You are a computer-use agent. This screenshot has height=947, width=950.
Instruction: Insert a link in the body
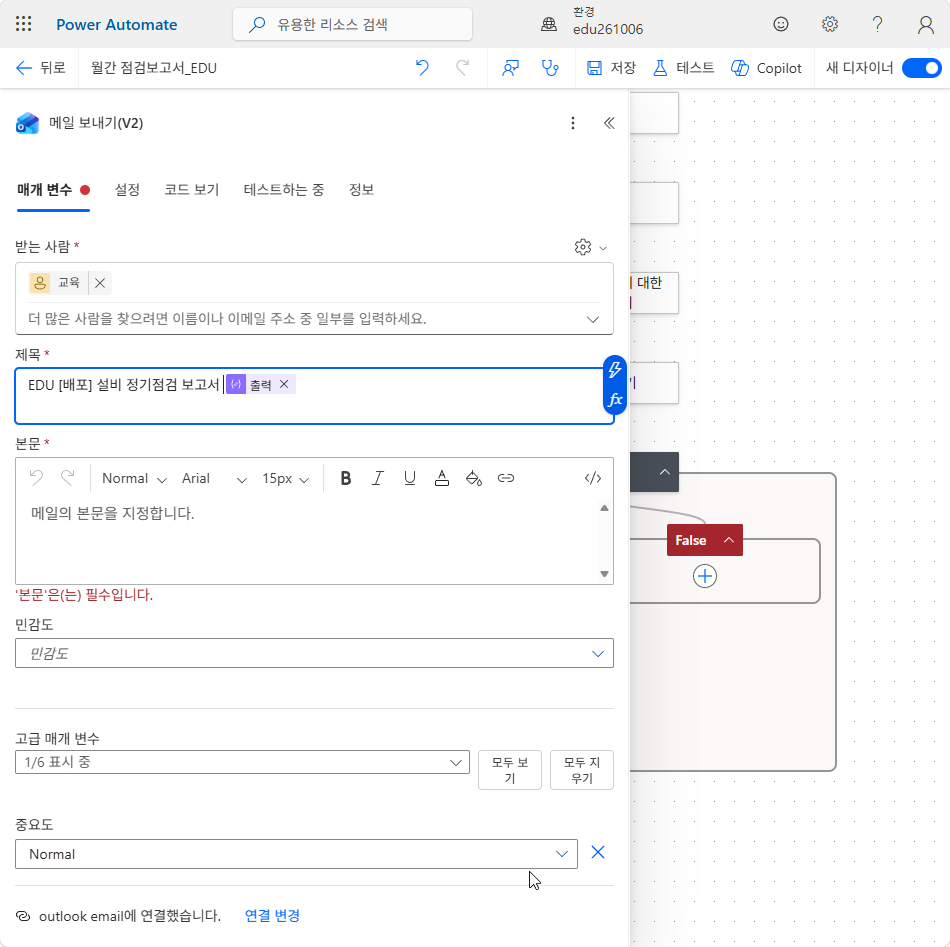[x=506, y=478]
